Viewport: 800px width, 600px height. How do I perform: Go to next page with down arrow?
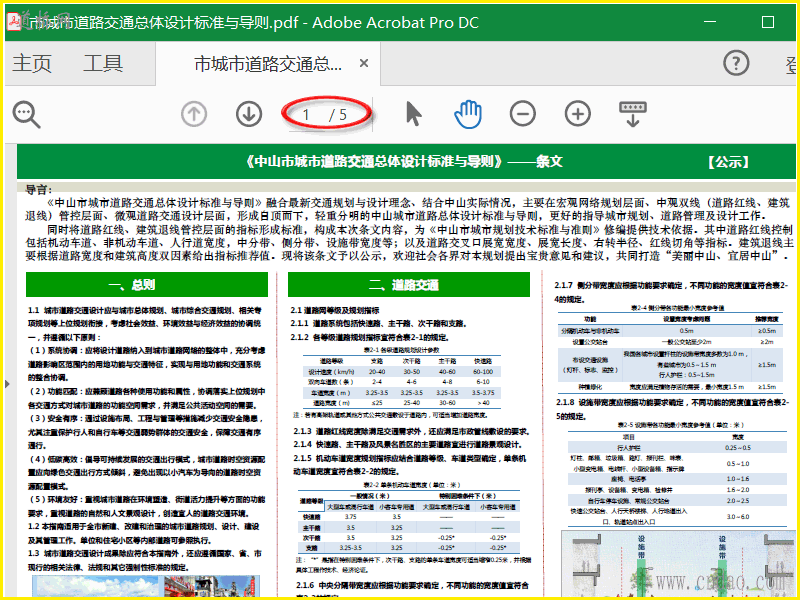pos(249,114)
